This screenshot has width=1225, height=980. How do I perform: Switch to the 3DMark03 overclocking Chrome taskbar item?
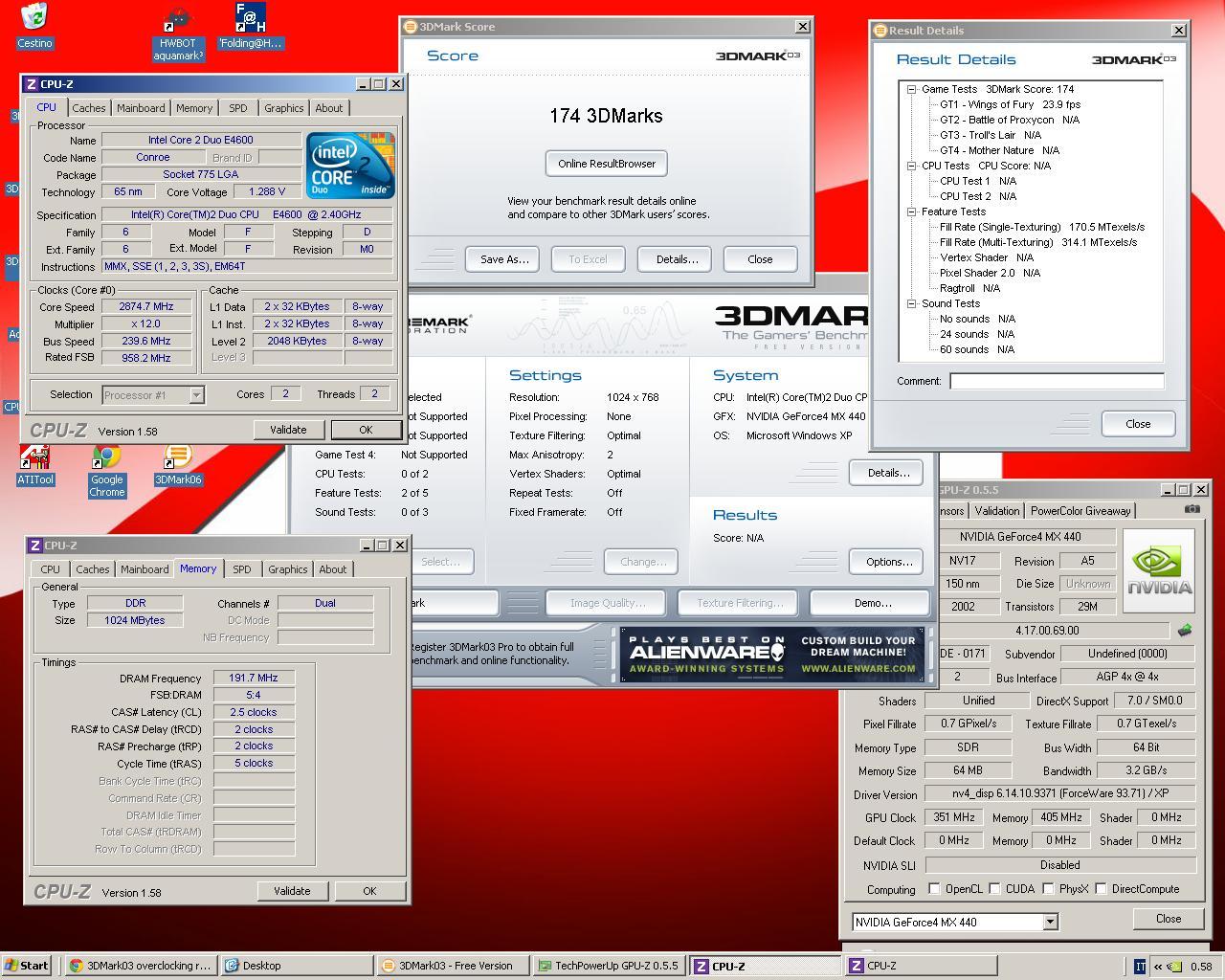[140, 966]
